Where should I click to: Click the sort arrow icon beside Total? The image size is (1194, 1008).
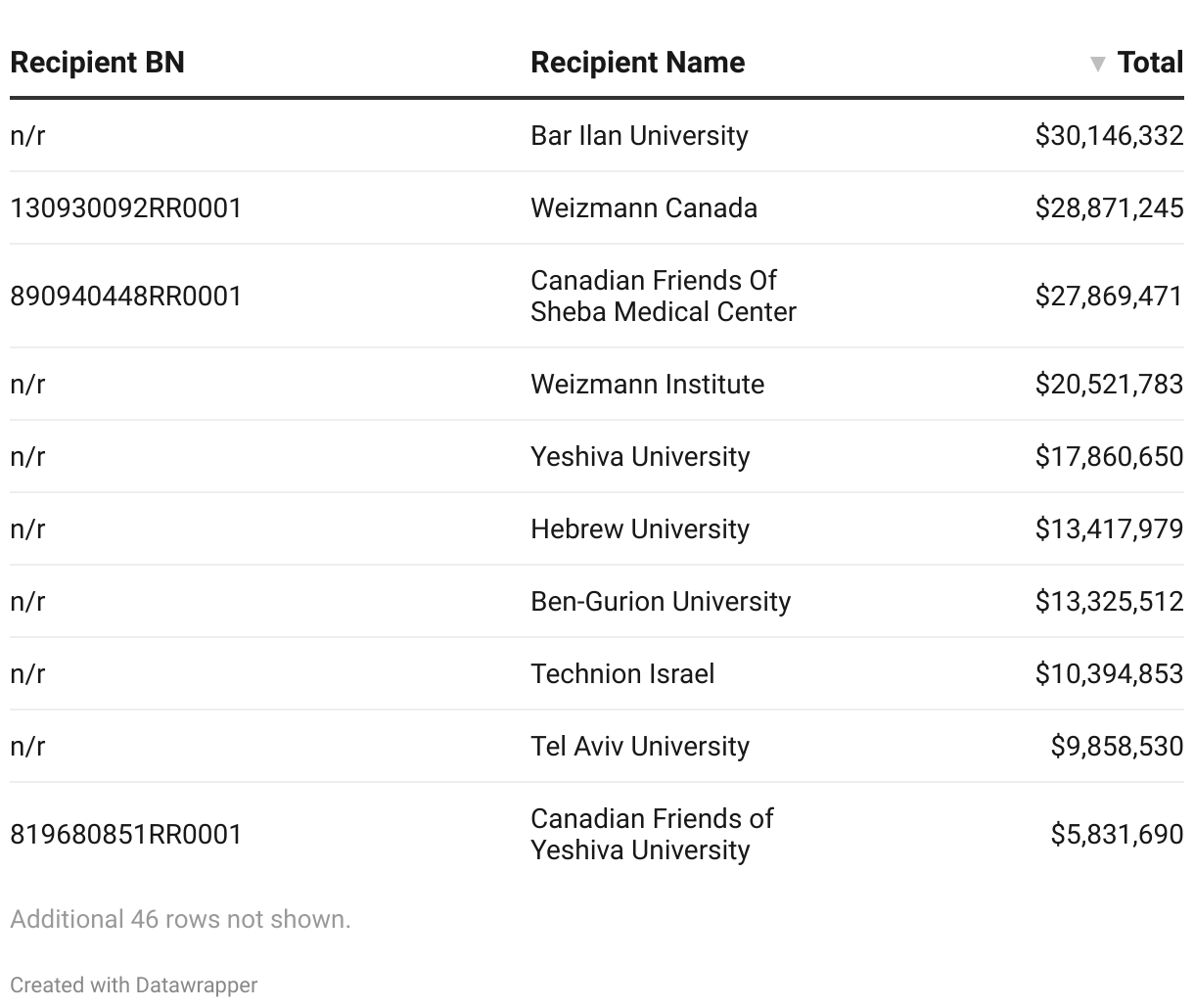1098,64
